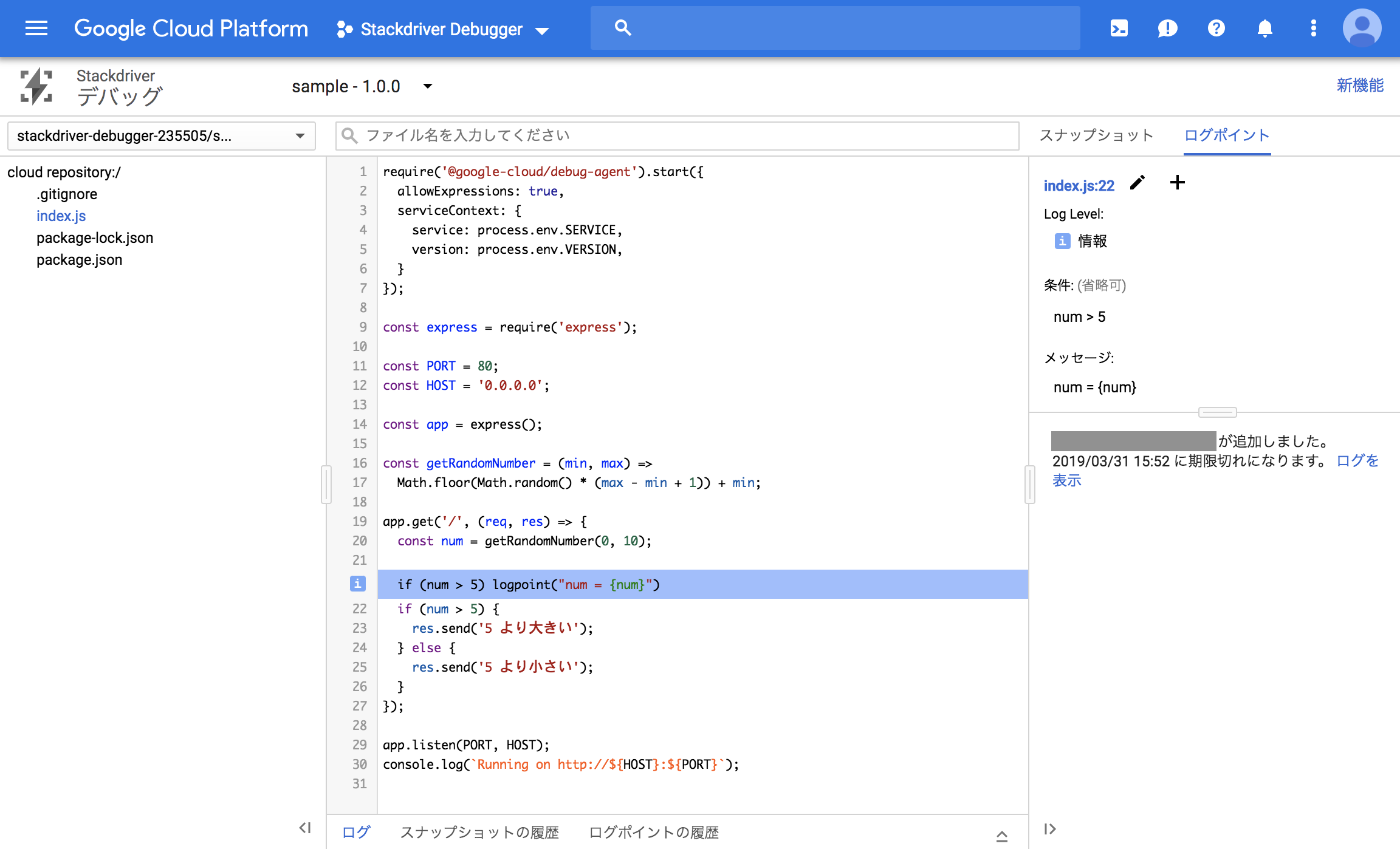Collapse the left file panel
This screenshot has width=1400, height=849.
[305, 828]
